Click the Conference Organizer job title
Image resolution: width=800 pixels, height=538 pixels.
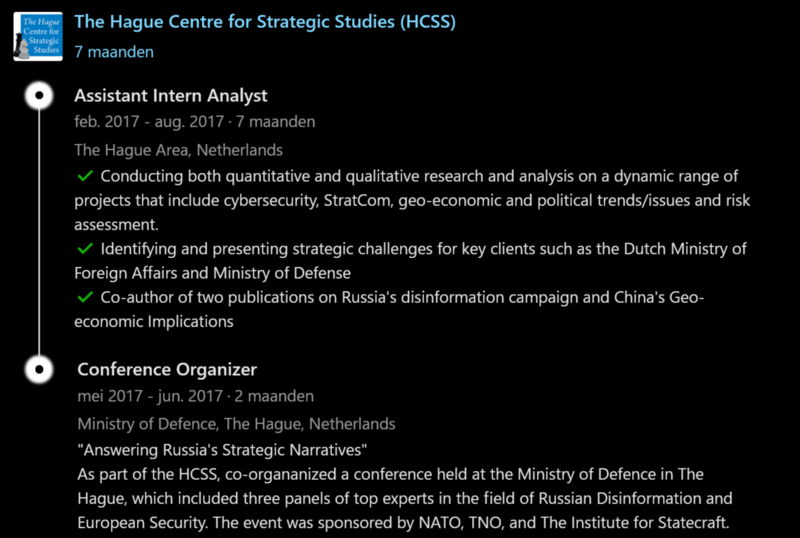click(x=167, y=370)
